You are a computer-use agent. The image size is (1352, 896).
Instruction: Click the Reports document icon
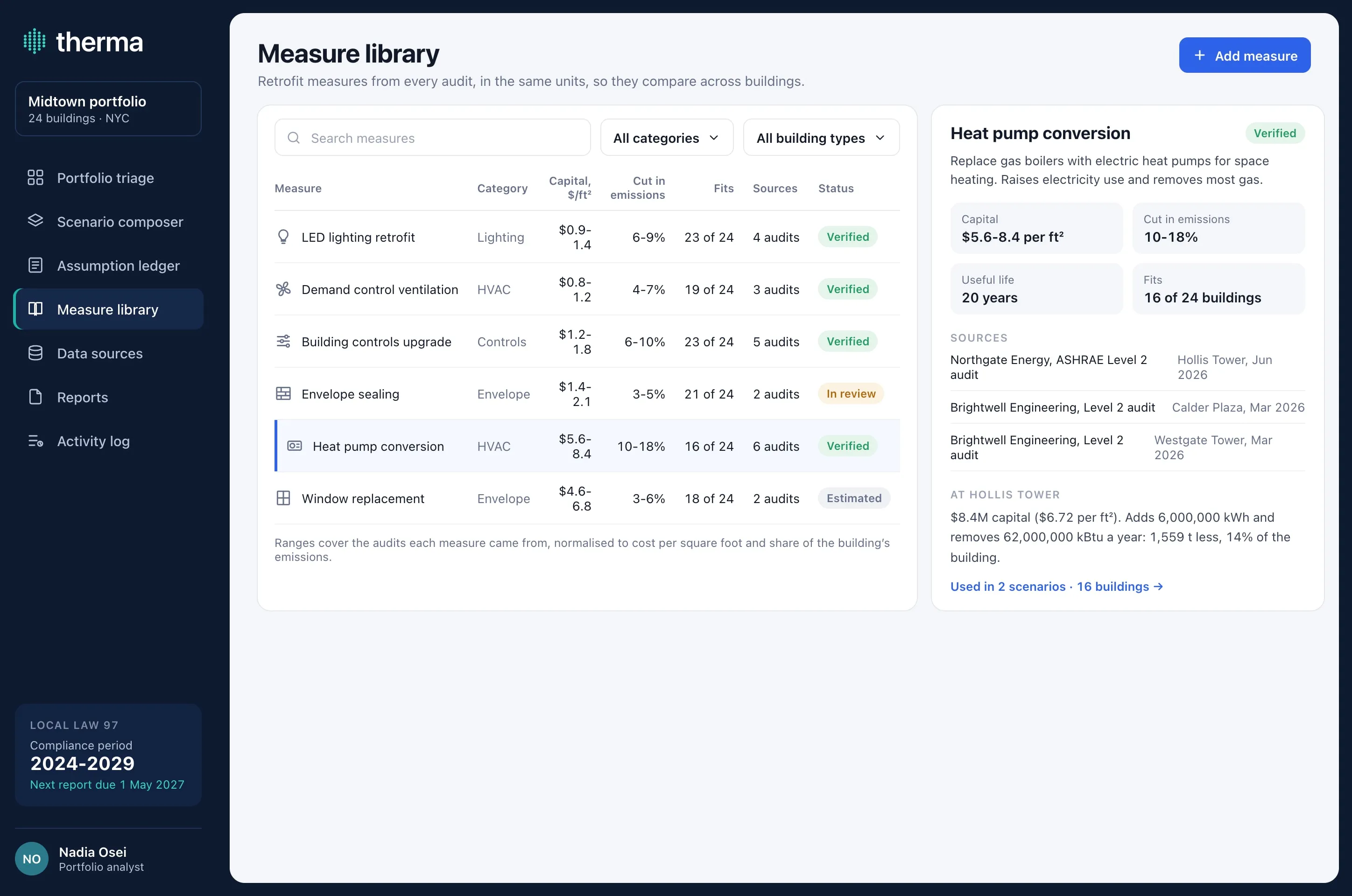35,397
